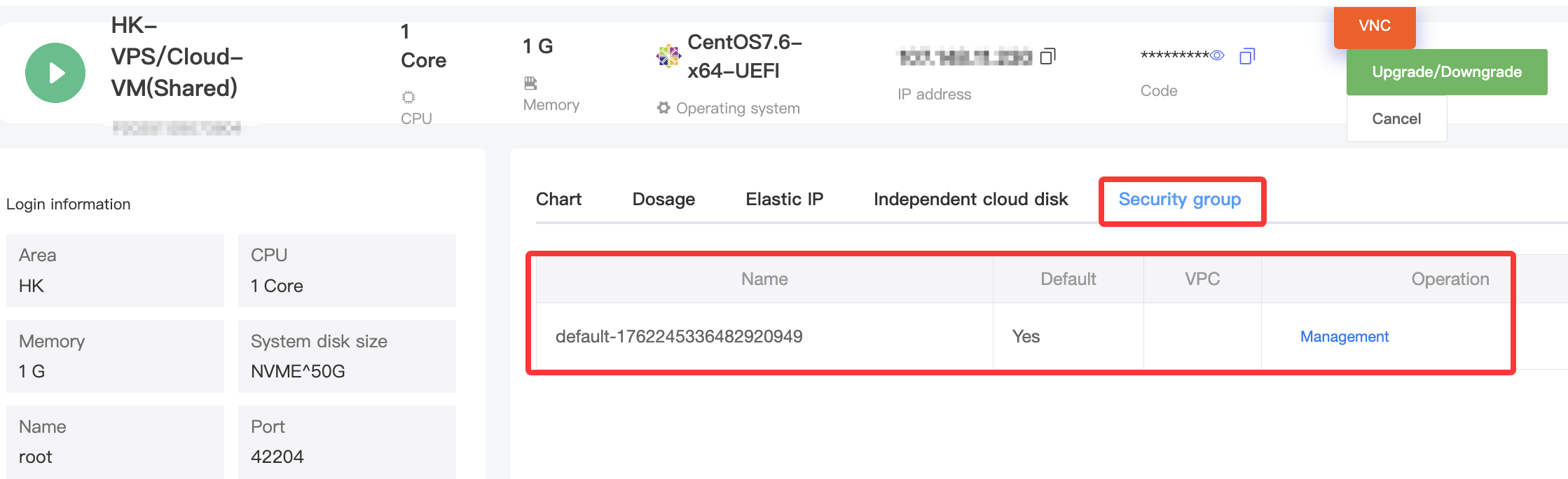Open the Dosage tab
1568x479 pixels.
pos(663,200)
